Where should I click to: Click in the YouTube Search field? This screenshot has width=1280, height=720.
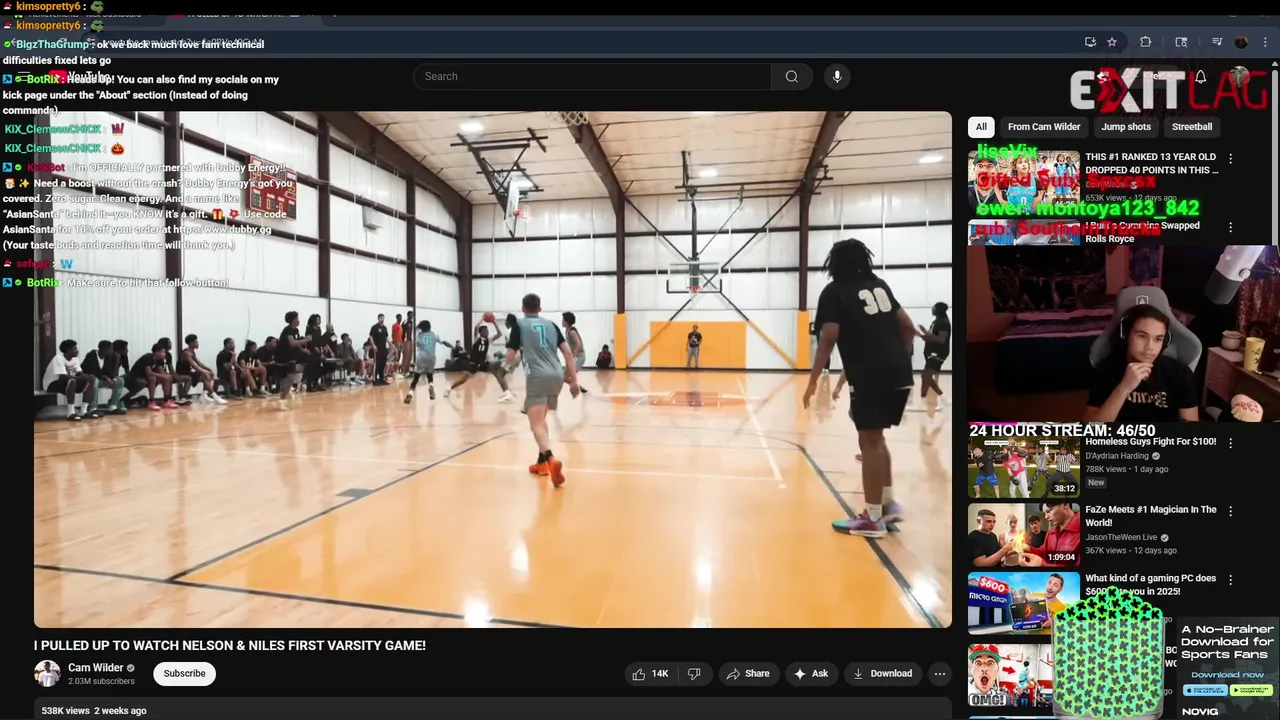pos(592,77)
